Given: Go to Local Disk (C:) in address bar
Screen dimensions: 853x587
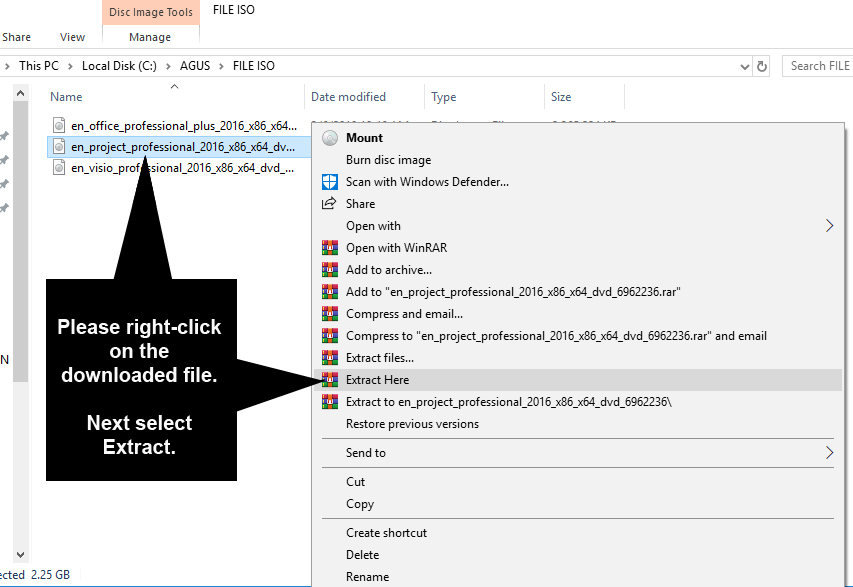Looking at the screenshot, I should [x=119, y=66].
